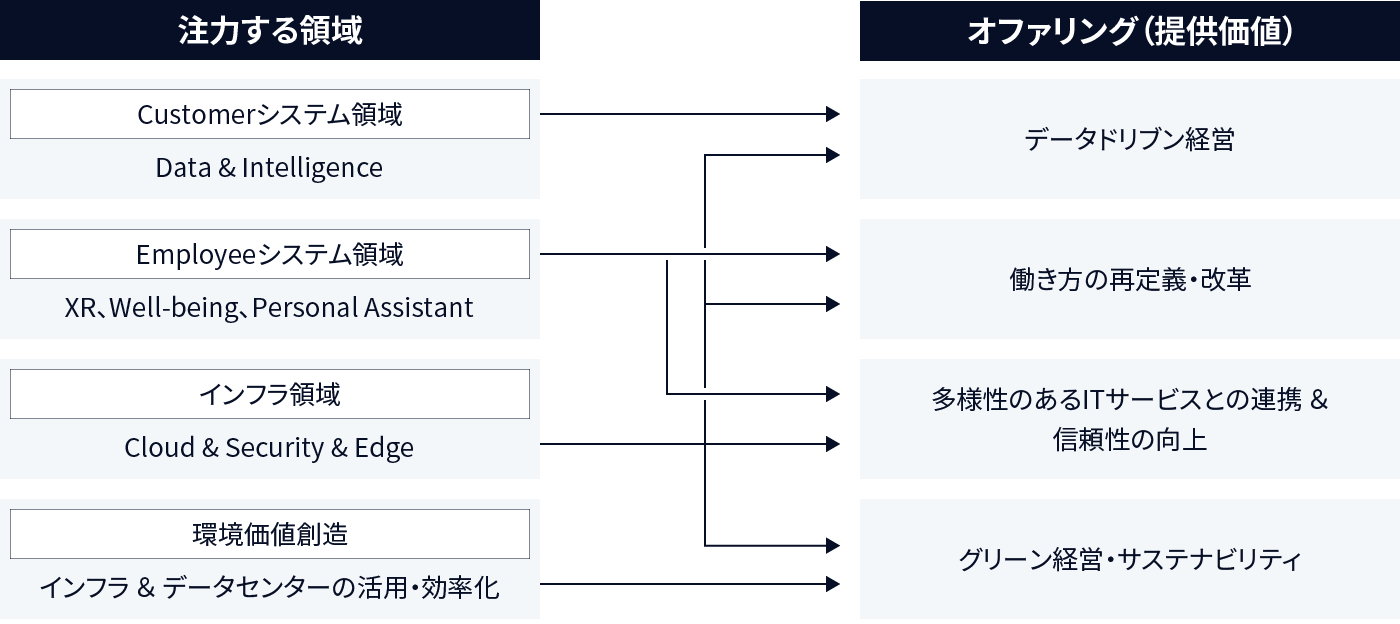Click the オファリング(提供価値) header

[x=1130, y=30]
